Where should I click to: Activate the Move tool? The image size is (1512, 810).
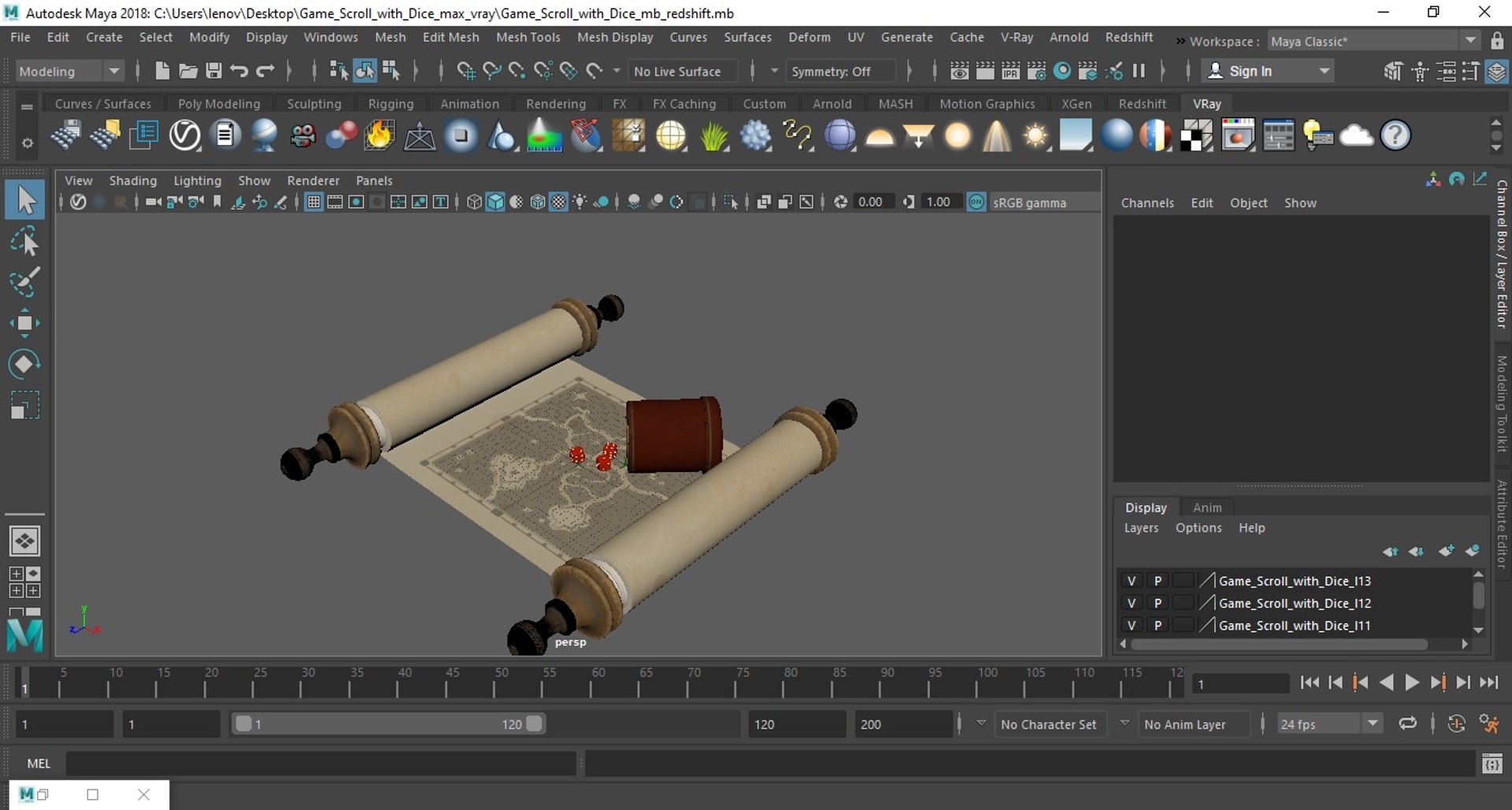click(x=25, y=323)
